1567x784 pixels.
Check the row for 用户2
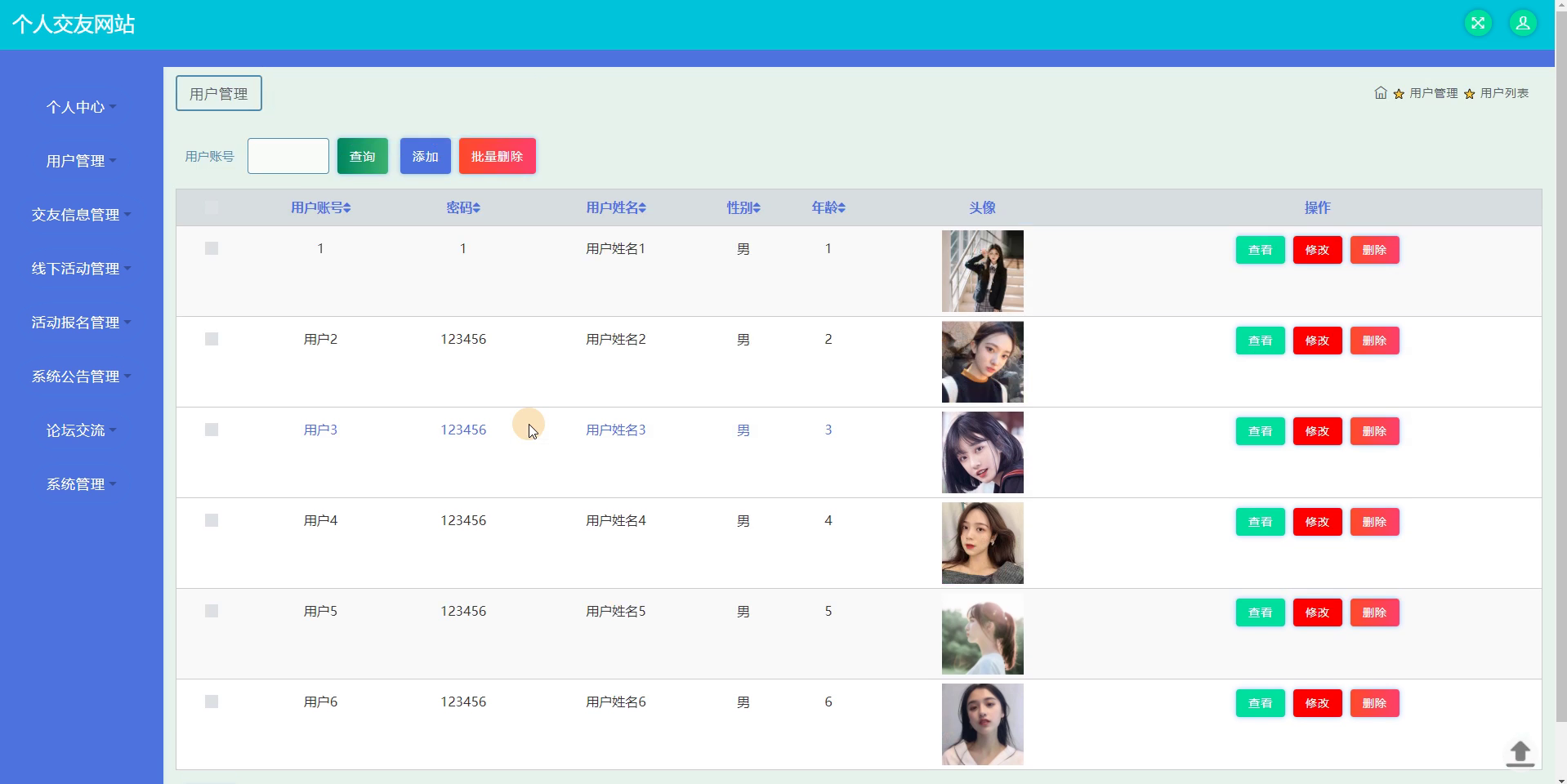pos(212,339)
